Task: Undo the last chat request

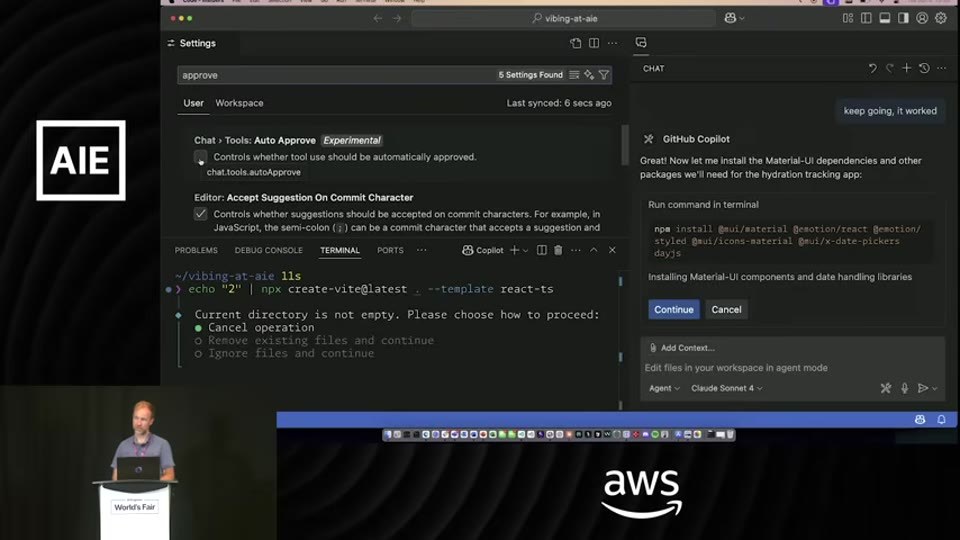Action: pyautogui.click(x=872, y=69)
